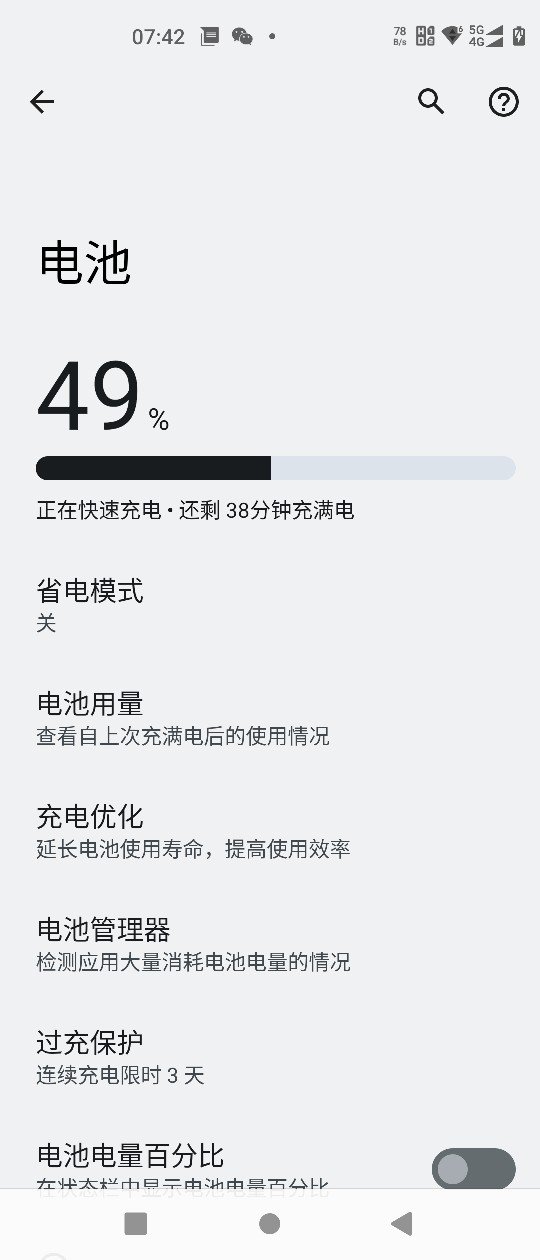
Task: Open 电池管理器 settings
Action: 270,944
